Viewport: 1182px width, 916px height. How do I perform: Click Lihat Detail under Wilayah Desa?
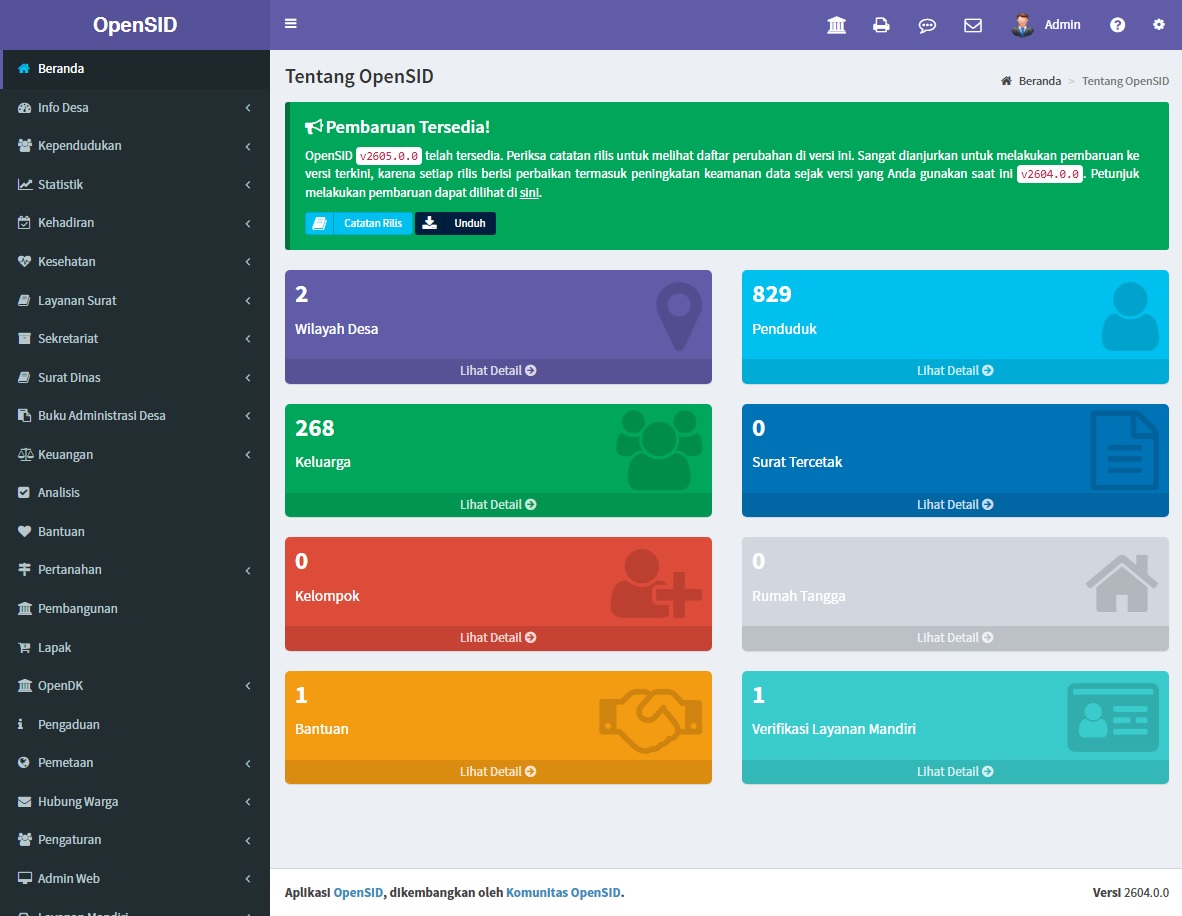click(498, 371)
